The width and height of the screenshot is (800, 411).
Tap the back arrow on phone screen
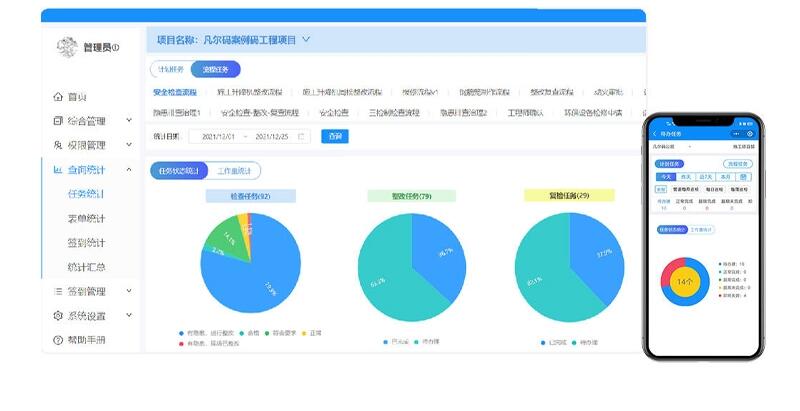tap(655, 132)
